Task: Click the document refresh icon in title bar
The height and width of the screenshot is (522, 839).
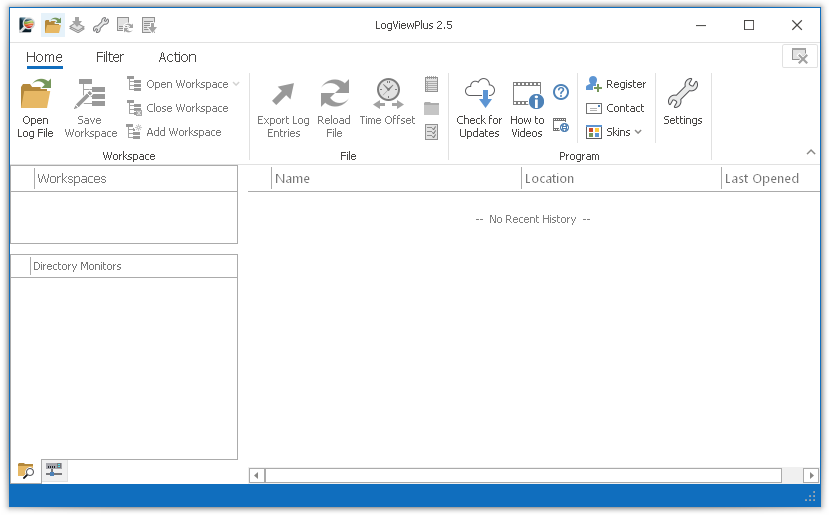Action: pos(125,25)
